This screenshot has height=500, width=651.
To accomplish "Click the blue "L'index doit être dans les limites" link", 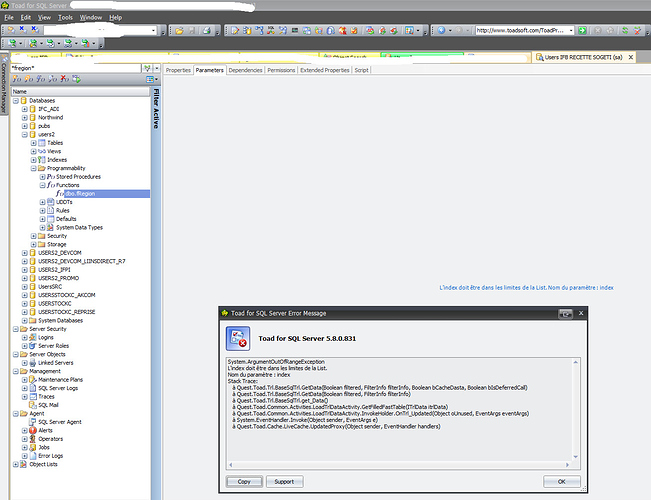I will pos(526,287).
